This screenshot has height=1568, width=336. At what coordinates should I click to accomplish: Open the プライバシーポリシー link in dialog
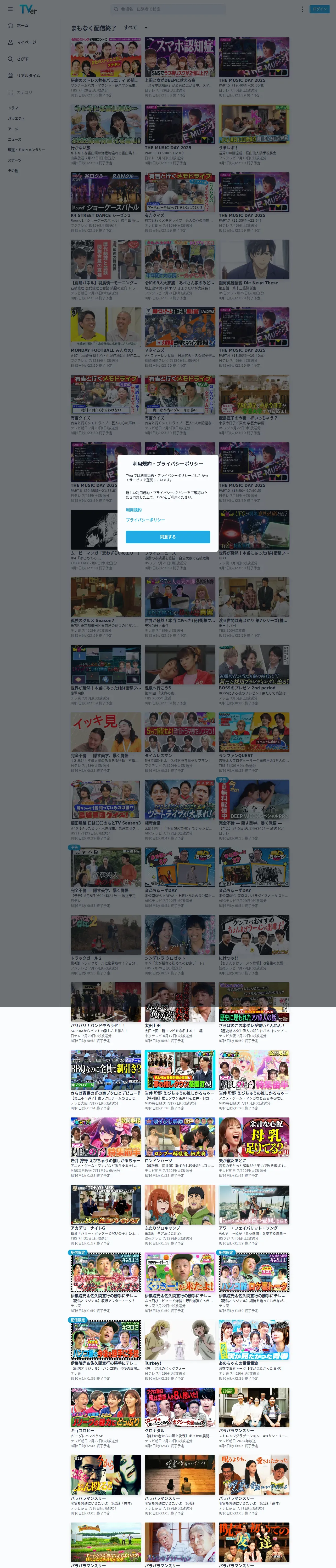[x=145, y=520]
